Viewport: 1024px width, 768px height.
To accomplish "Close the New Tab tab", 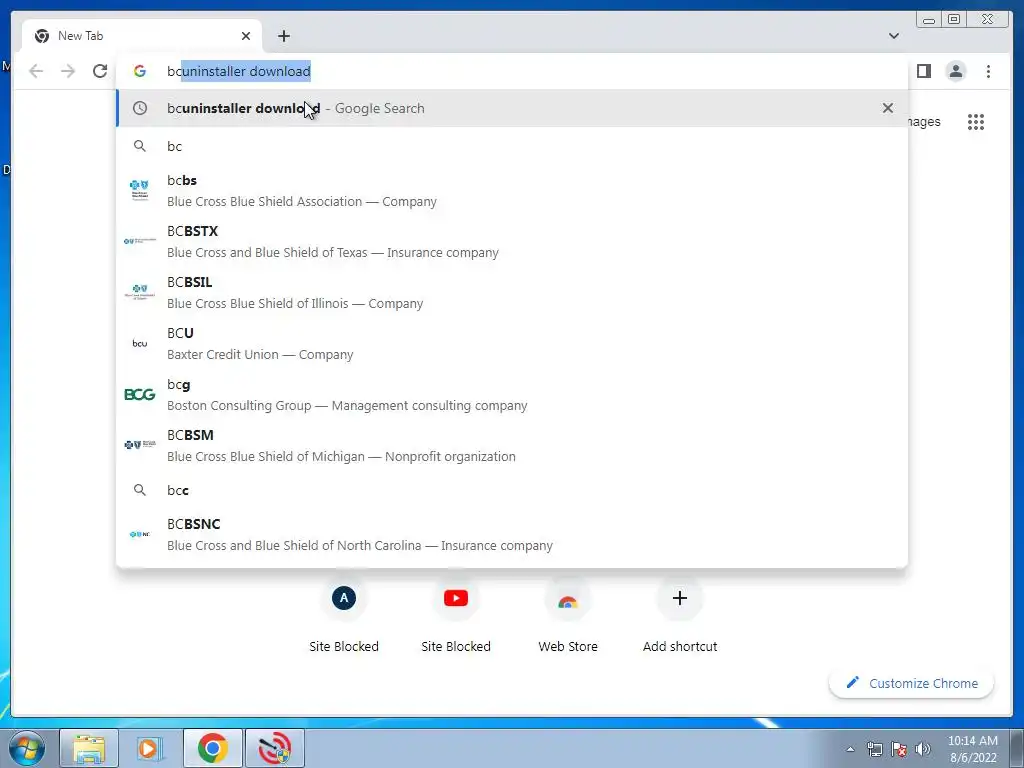I will click(246, 36).
